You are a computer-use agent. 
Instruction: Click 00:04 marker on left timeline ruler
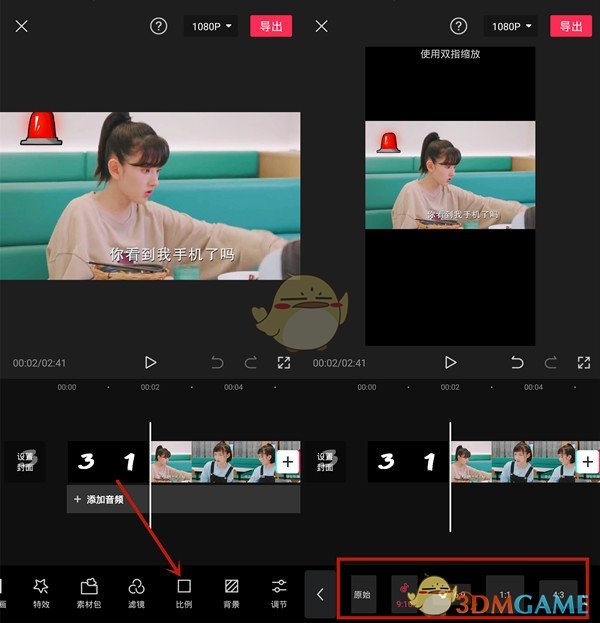(x=233, y=387)
